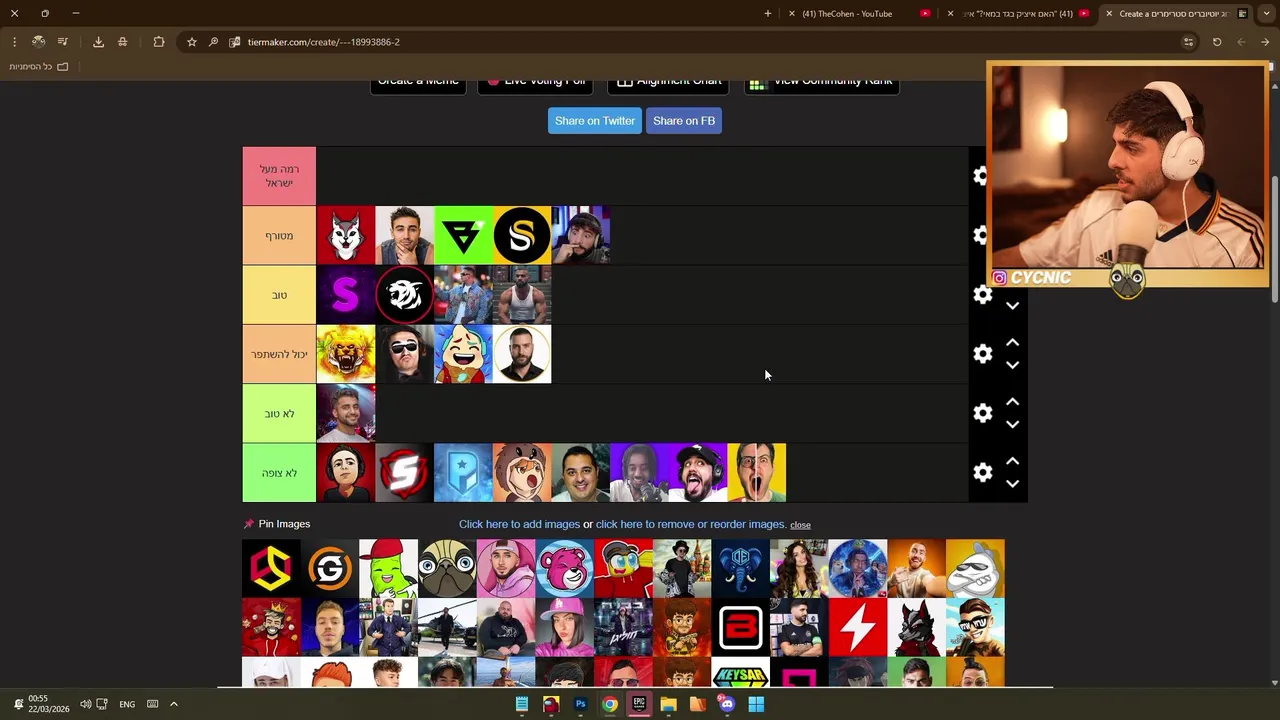Open the media controls music-list icon
Image resolution: width=1280 pixels, height=720 pixels.
point(62,42)
